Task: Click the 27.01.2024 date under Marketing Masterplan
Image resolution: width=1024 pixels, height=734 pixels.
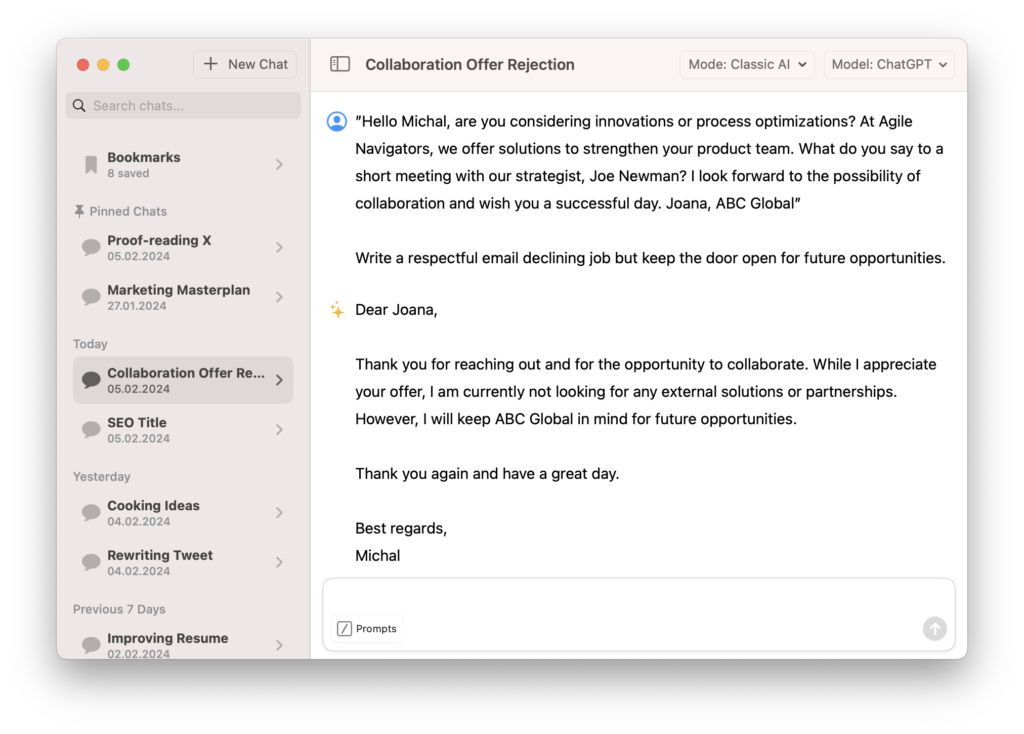Action: (x=138, y=306)
